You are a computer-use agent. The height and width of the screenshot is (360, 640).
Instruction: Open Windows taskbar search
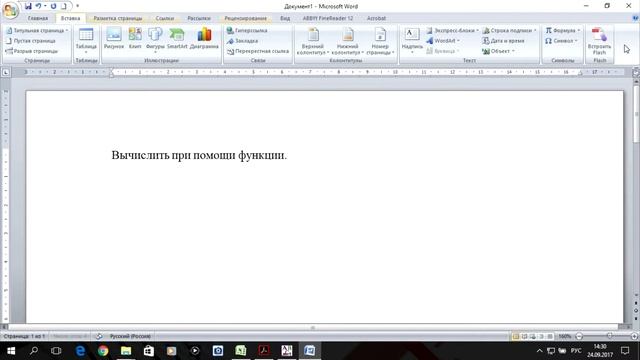(x=34, y=351)
